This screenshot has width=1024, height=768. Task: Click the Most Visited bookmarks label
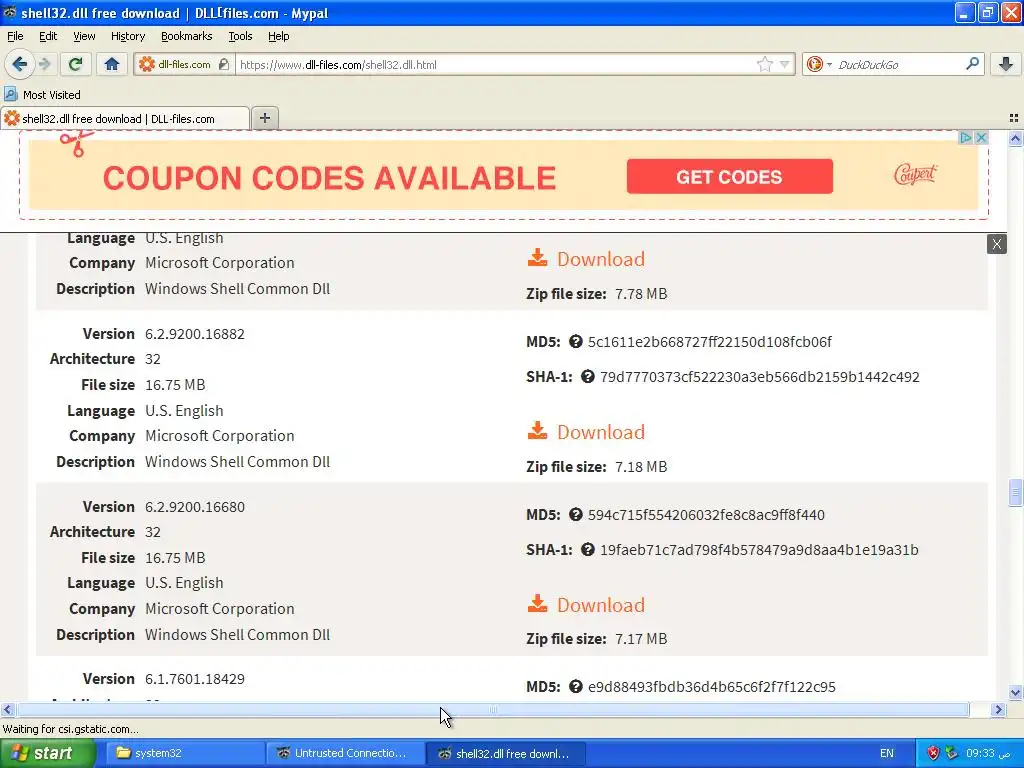pos(52,95)
